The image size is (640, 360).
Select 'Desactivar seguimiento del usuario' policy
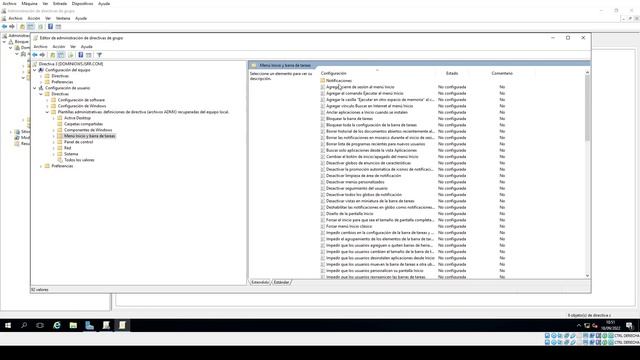357,188
